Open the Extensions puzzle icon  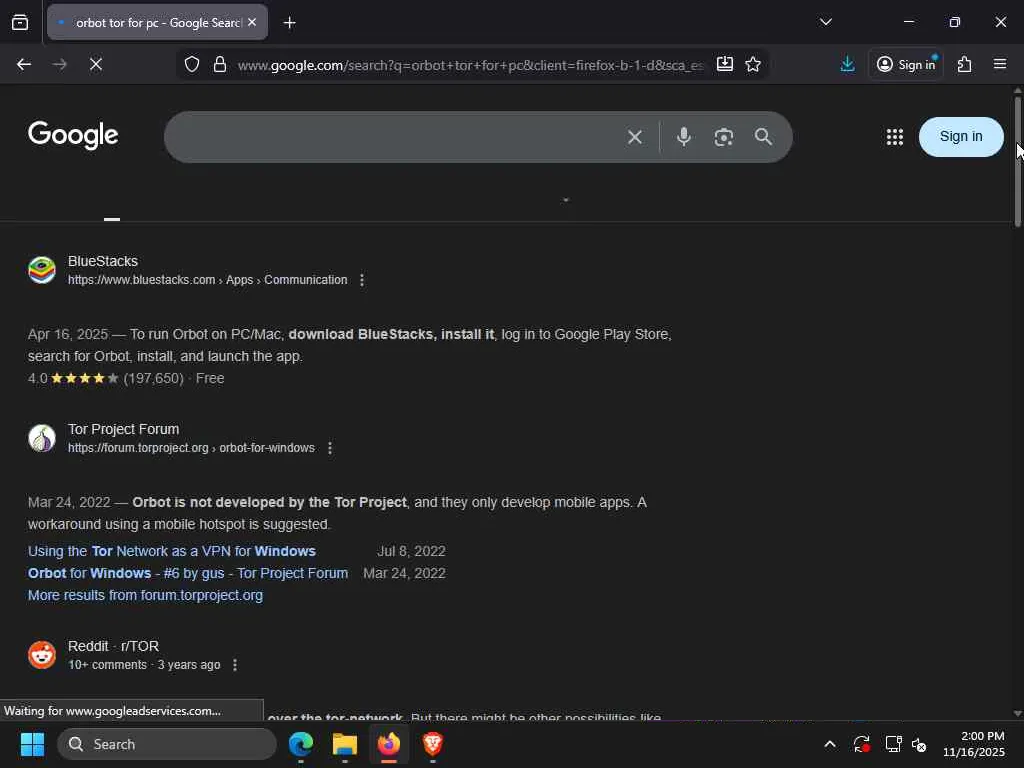(965, 64)
